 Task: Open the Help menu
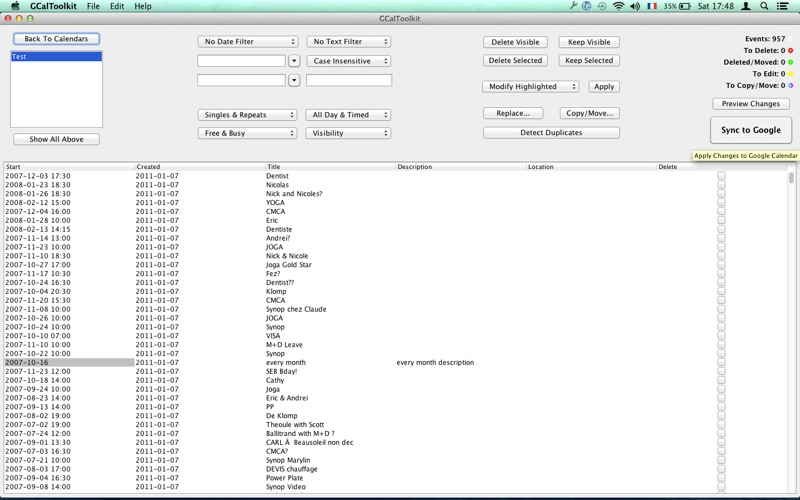point(143,6)
